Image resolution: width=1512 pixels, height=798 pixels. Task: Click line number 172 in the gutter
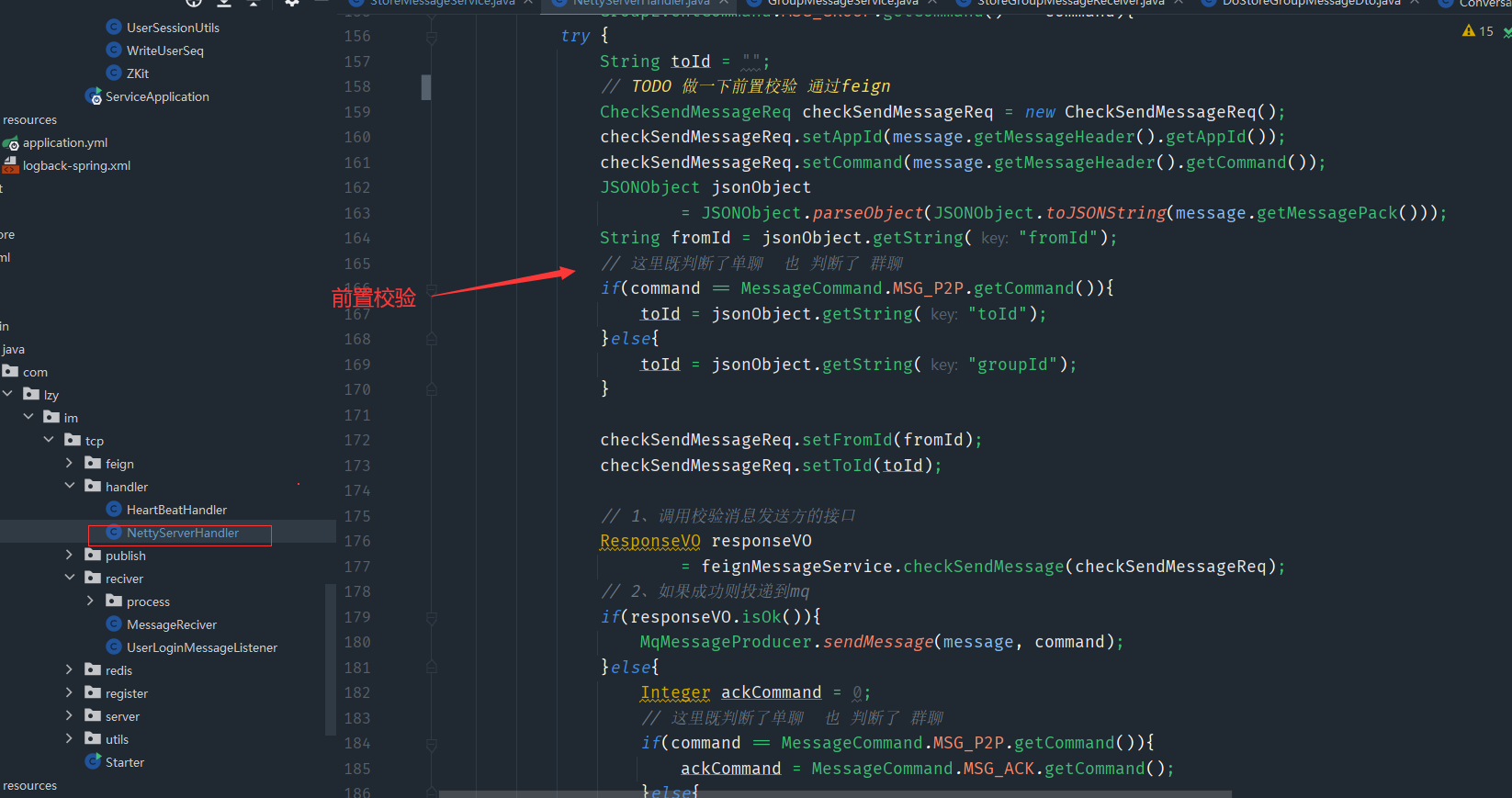click(x=357, y=440)
